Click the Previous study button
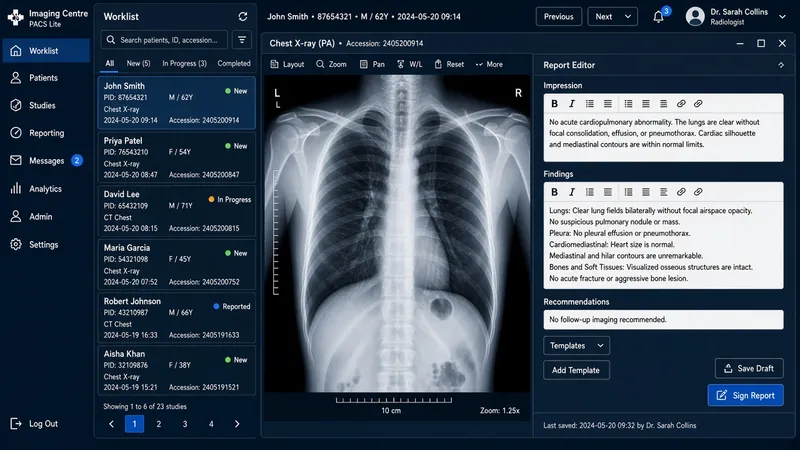 click(559, 16)
